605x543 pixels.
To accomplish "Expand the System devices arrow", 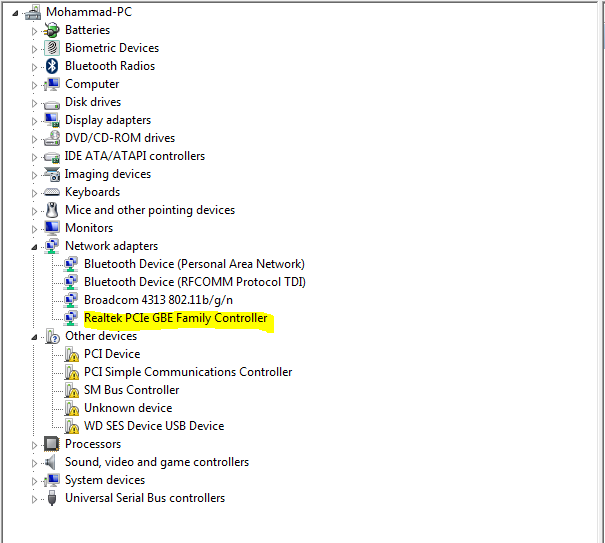I will coord(34,481).
